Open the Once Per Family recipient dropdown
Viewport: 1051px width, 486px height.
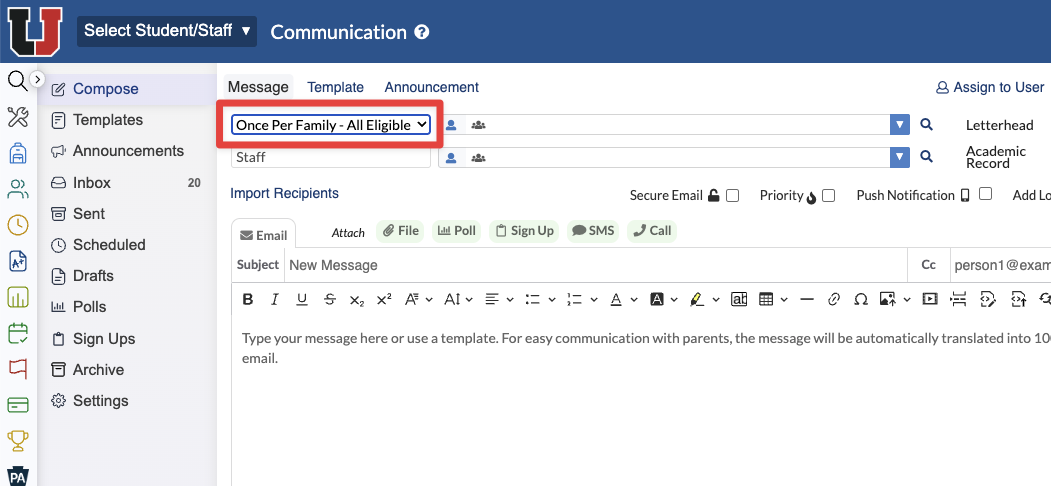pos(331,125)
